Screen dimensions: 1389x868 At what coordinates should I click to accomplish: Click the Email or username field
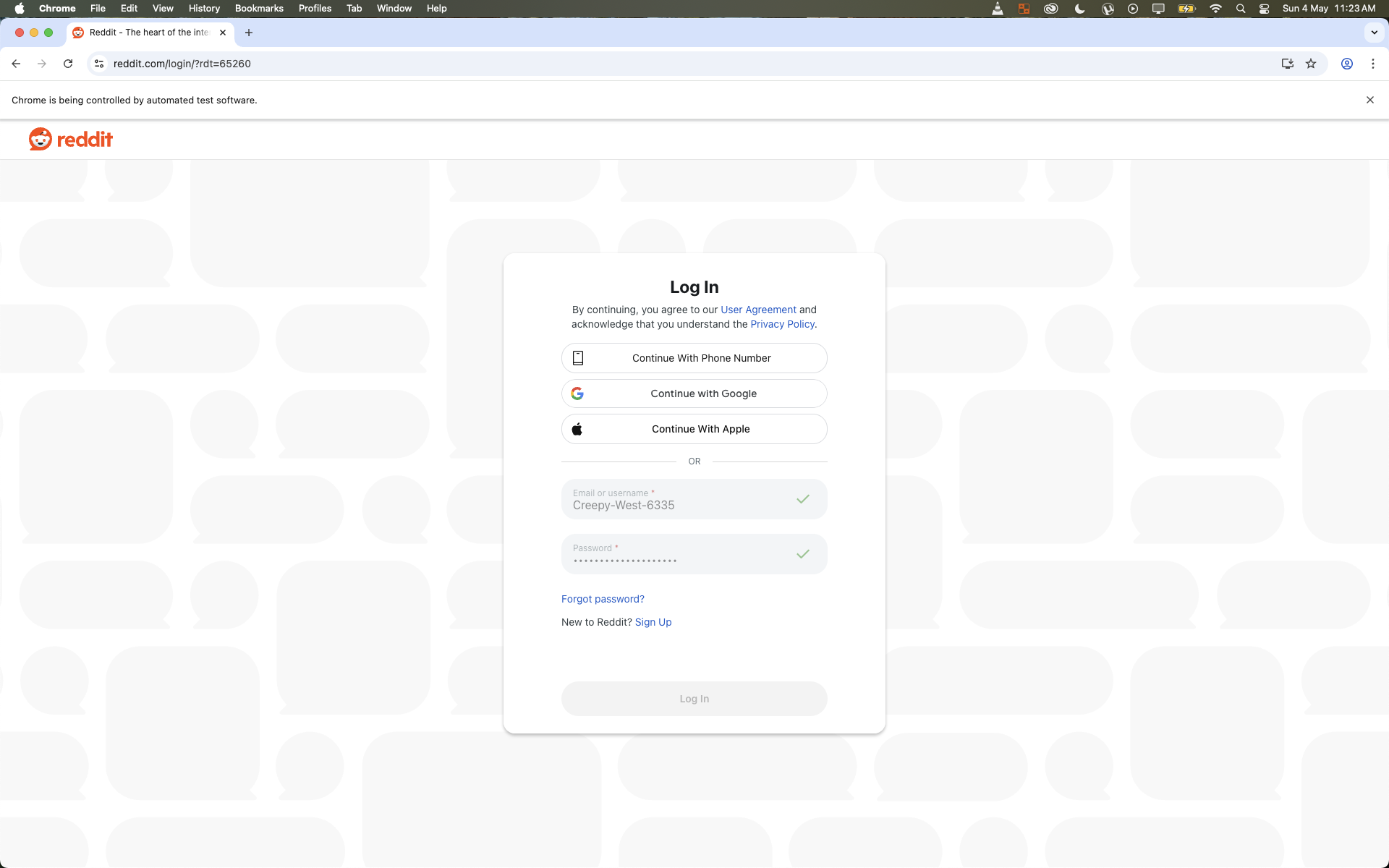click(694, 499)
